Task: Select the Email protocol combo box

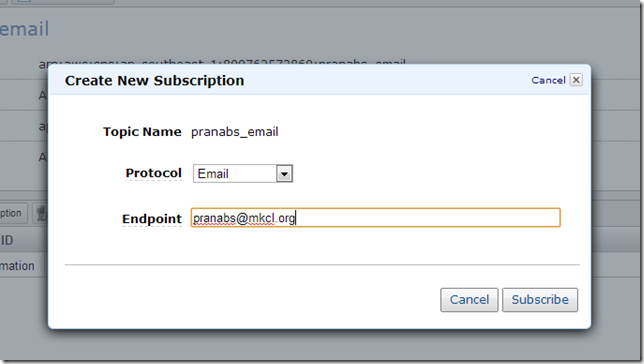Action: click(x=243, y=173)
